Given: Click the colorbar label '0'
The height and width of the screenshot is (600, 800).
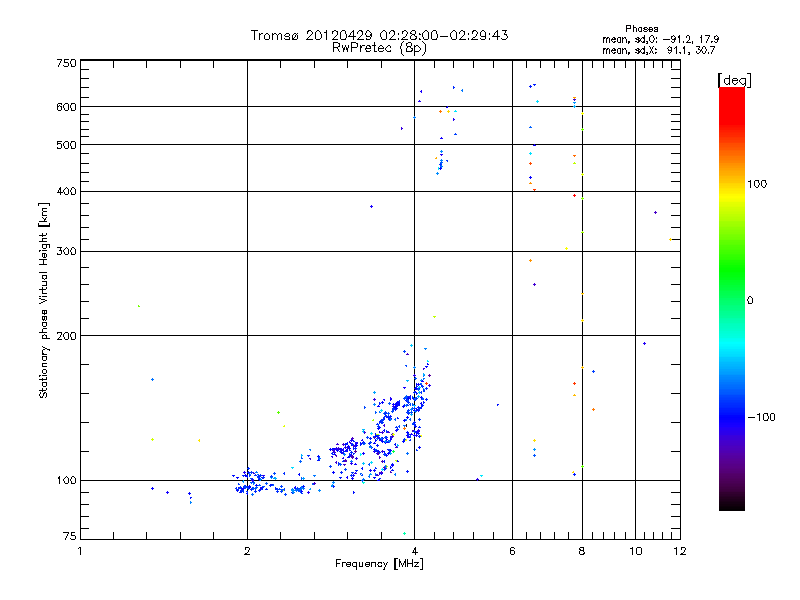Looking at the screenshot, I should (x=750, y=301).
